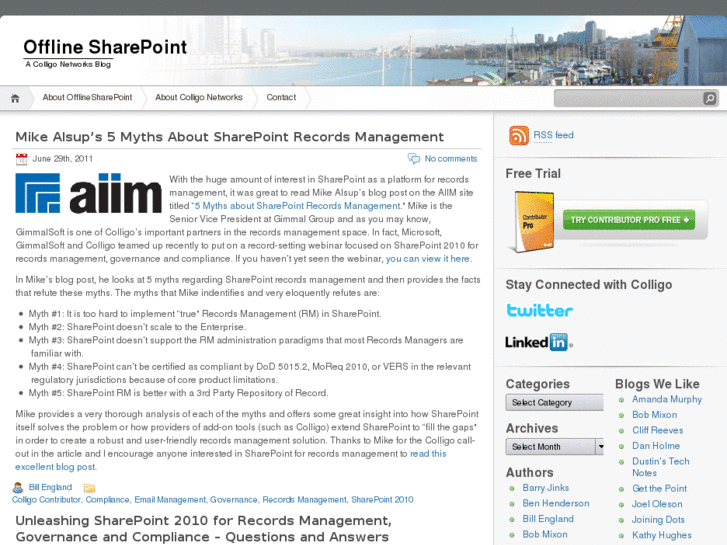Open the SharePoint 2010 tag
This screenshot has height=545, width=727.
coord(382,500)
